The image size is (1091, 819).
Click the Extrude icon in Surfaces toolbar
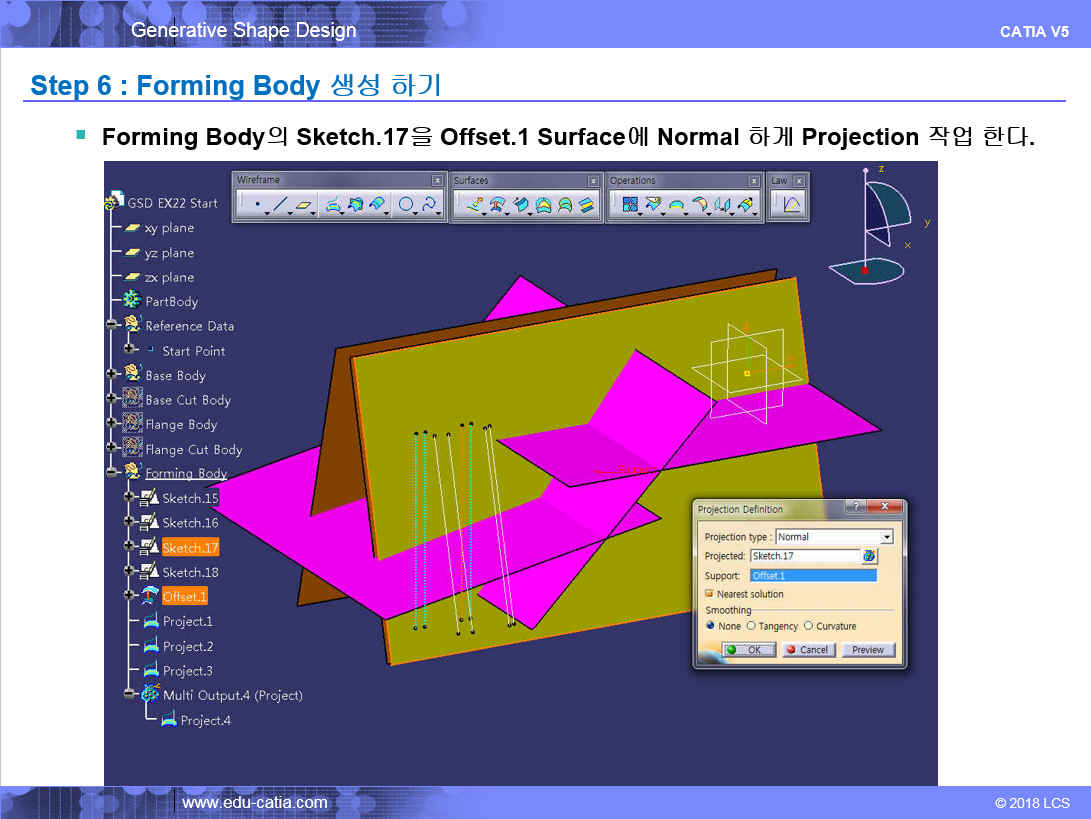[x=473, y=205]
